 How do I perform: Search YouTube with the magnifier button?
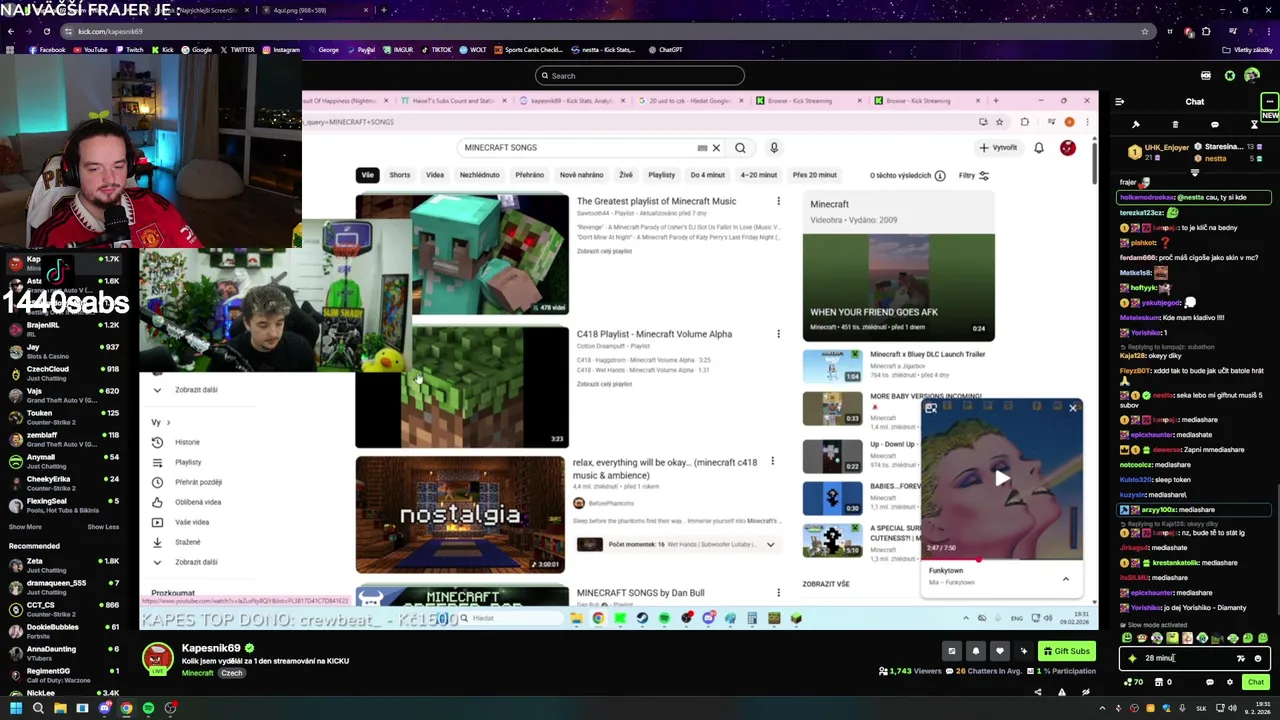pyautogui.click(x=740, y=148)
